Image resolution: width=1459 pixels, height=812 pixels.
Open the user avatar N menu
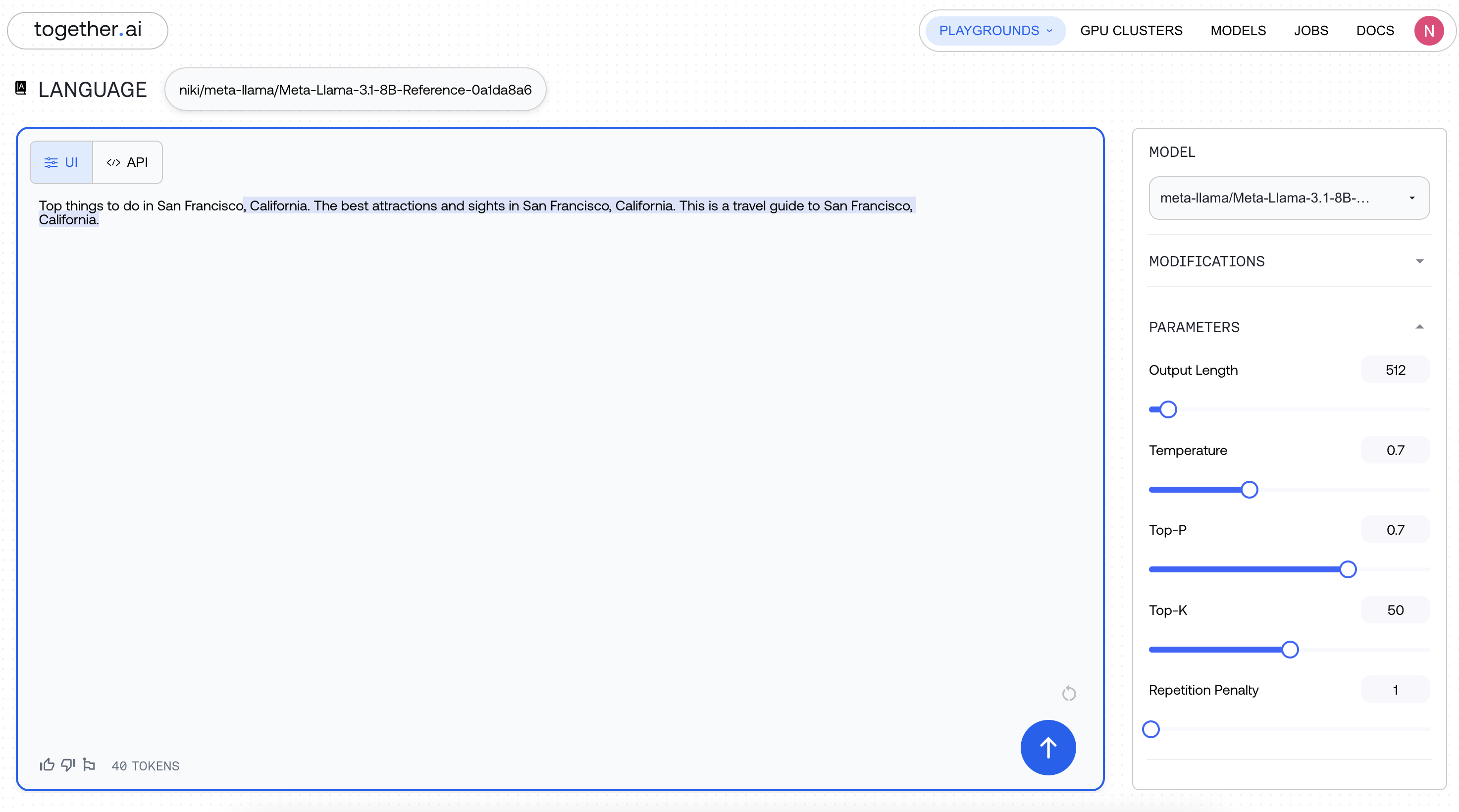point(1429,31)
